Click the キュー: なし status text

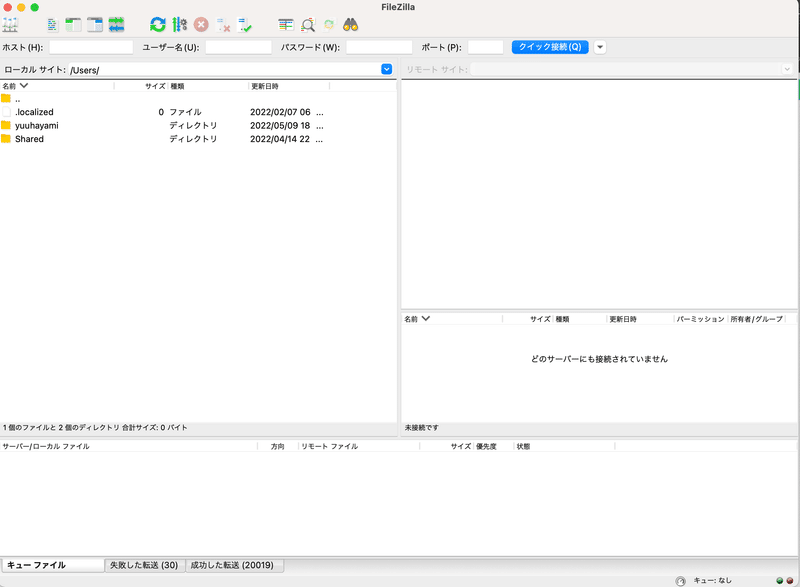click(712, 580)
